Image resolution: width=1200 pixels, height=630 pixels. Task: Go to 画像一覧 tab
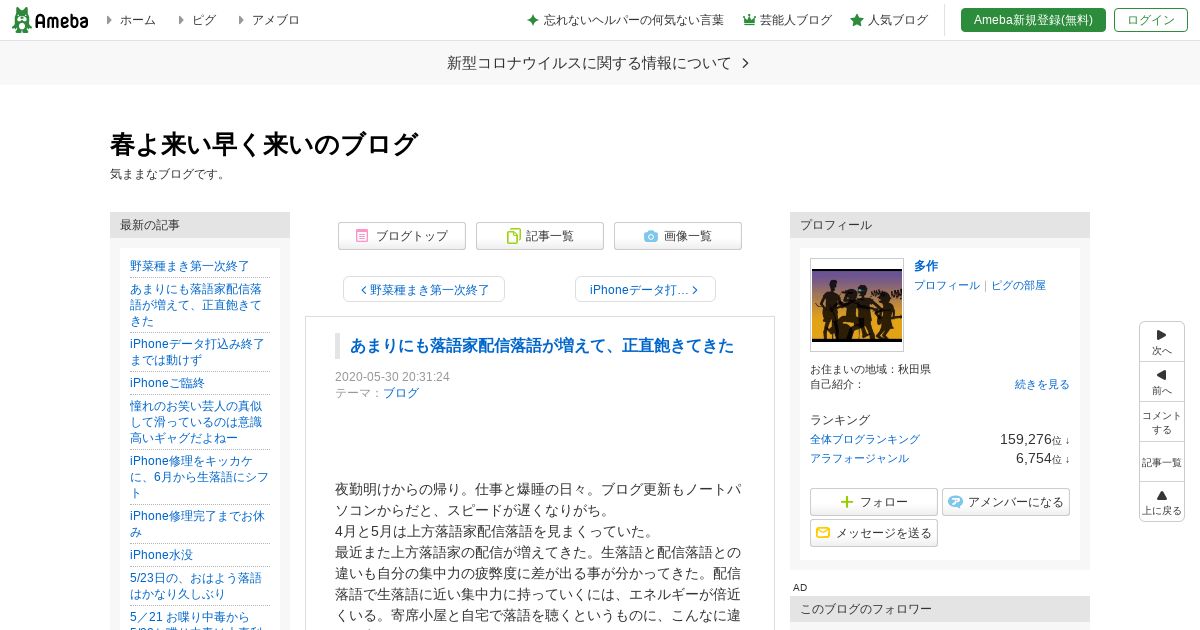click(x=678, y=236)
